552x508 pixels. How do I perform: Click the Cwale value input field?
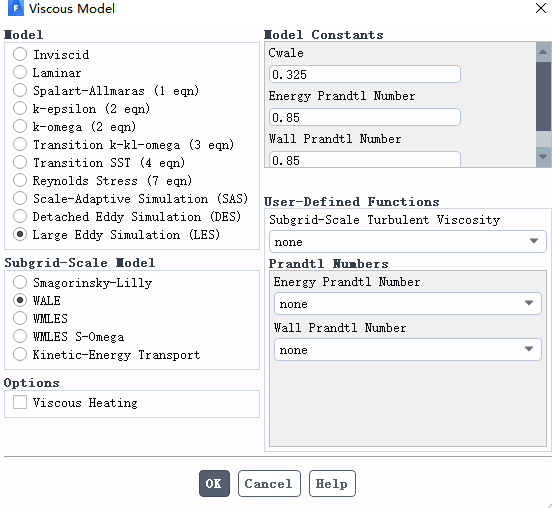coord(365,74)
